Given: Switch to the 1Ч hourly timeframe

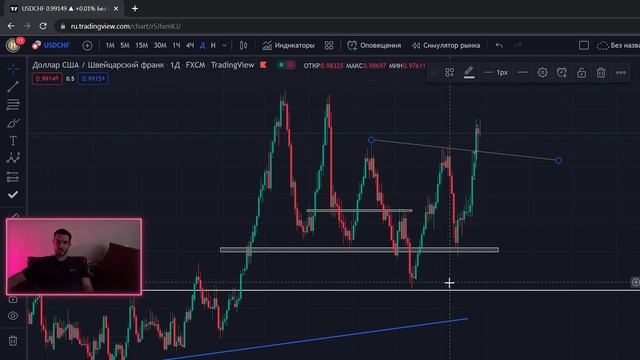Looking at the screenshot, I should click(x=176, y=46).
